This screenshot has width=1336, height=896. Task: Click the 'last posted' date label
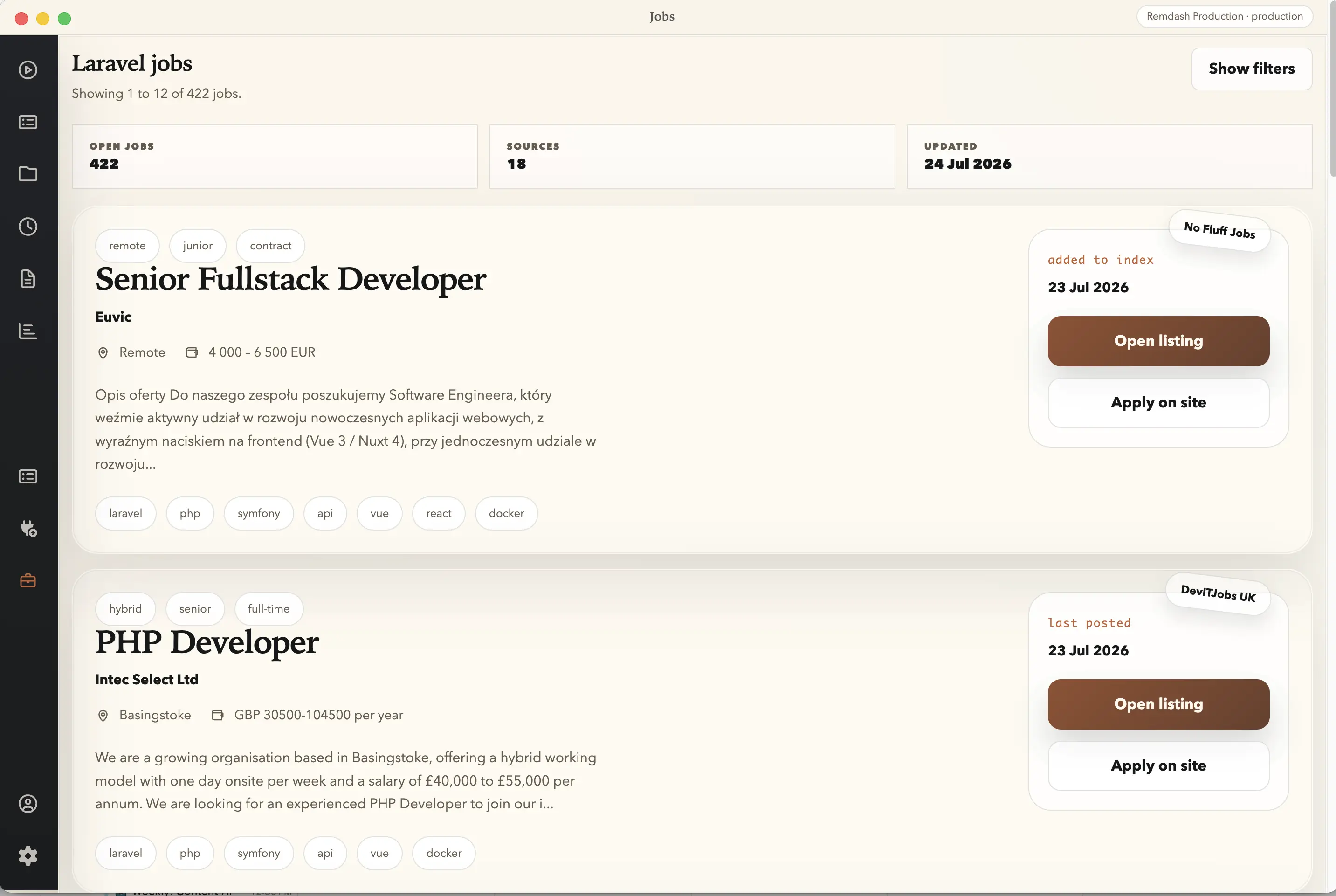[x=1089, y=623]
